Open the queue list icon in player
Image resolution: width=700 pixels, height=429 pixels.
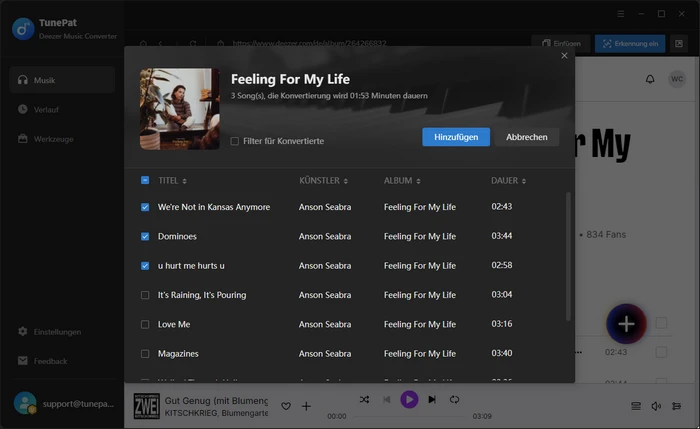(636, 406)
